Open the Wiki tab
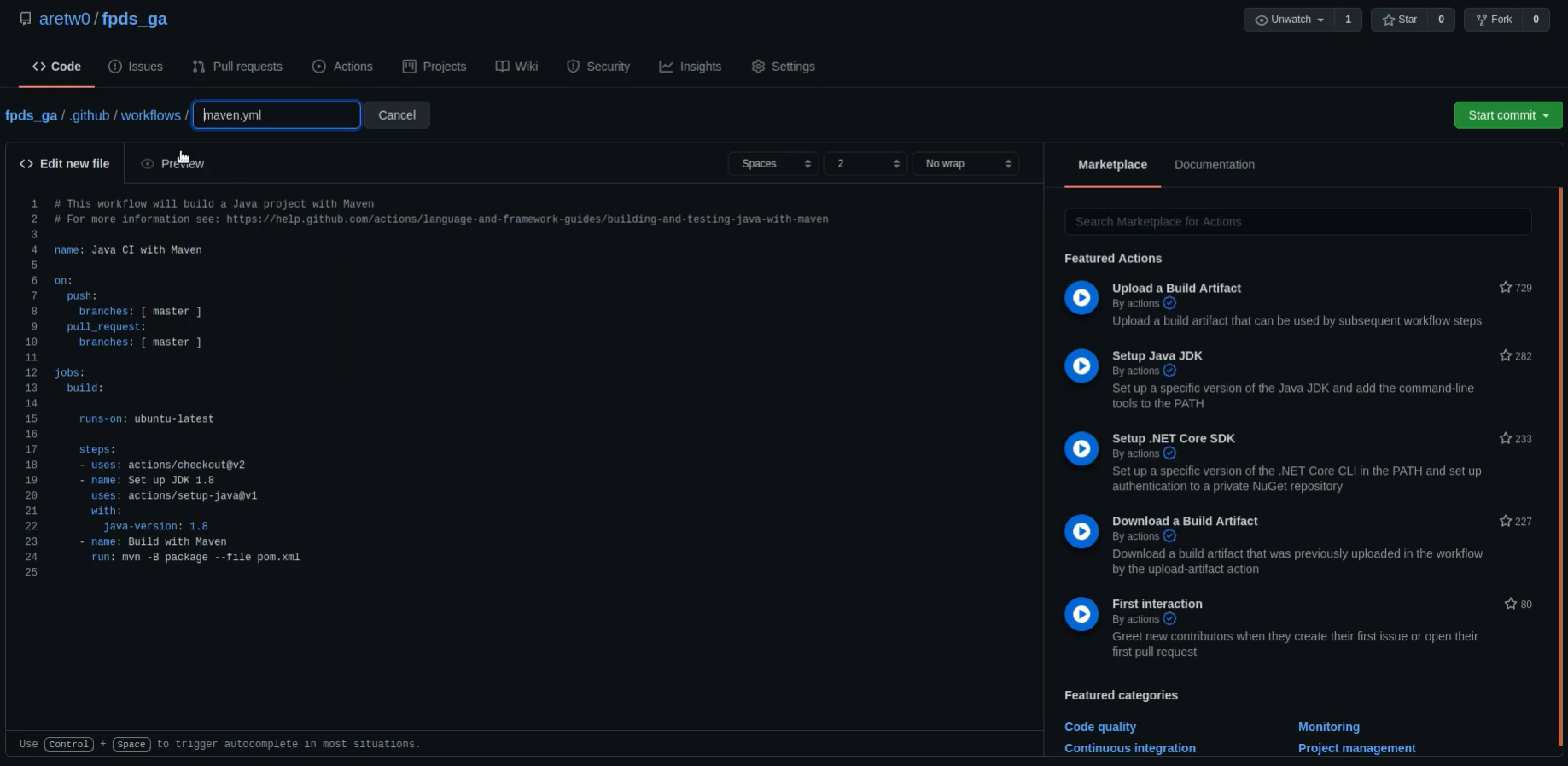This screenshot has width=1568, height=766. [x=516, y=67]
